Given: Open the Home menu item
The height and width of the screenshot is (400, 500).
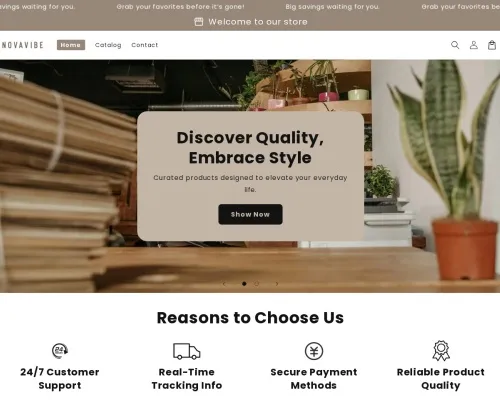Looking at the screenshot, I should (71, 45).
